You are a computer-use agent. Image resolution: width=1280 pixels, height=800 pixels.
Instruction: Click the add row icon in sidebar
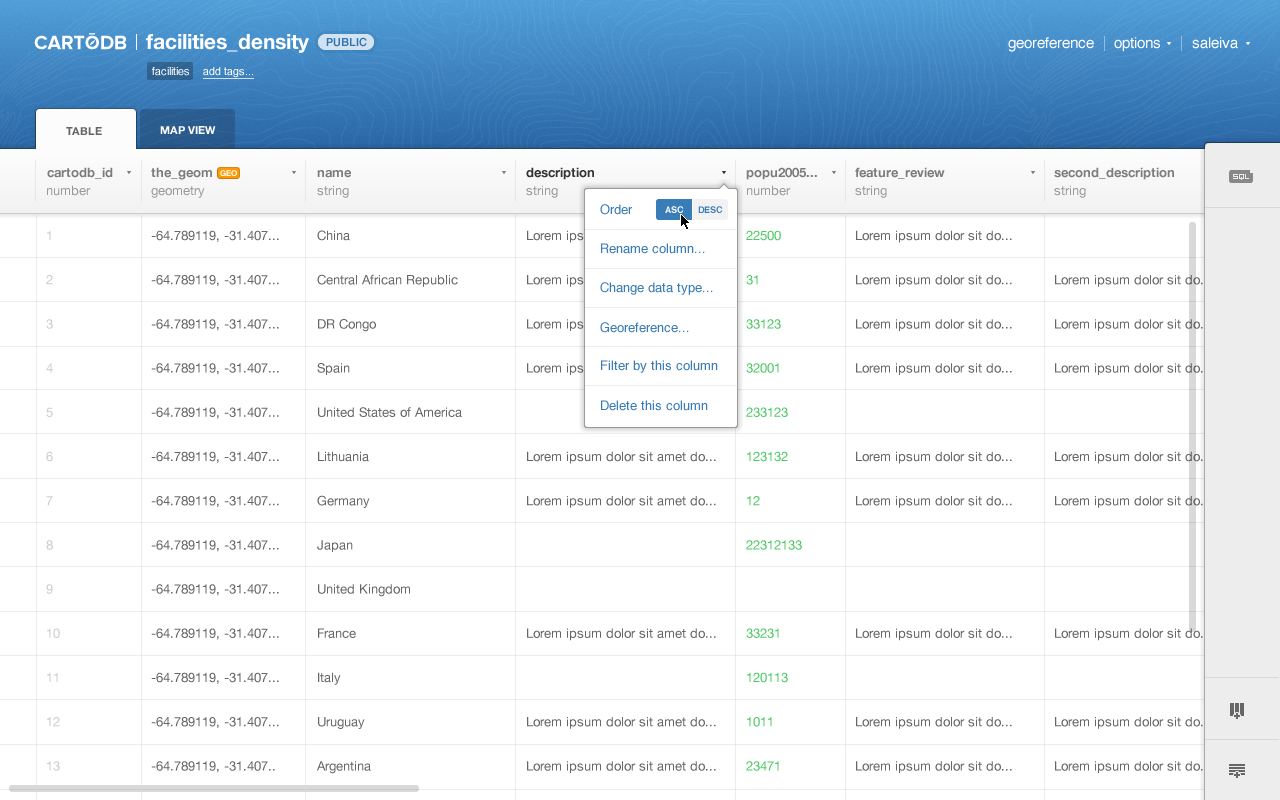click(x=1237, y=770)
